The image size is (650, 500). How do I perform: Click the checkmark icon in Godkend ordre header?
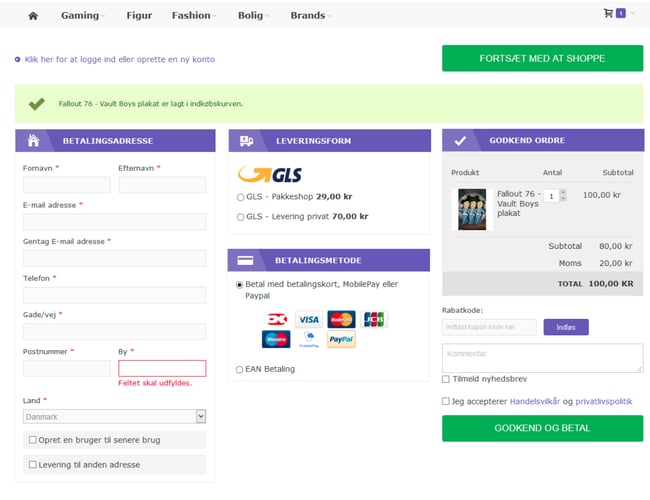(x=460, y=141)
